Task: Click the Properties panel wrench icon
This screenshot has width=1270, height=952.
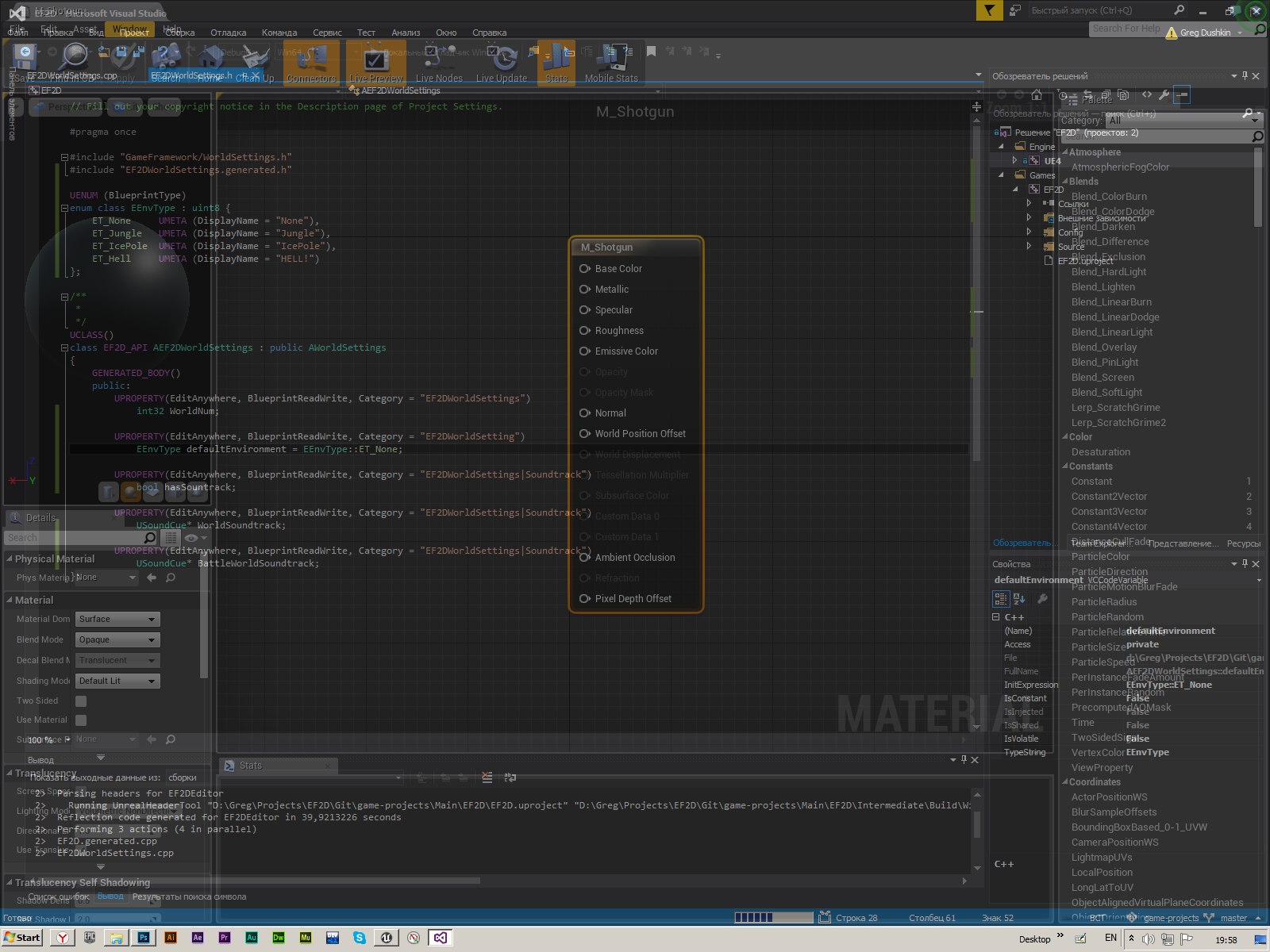Action: coord(1042,599)
